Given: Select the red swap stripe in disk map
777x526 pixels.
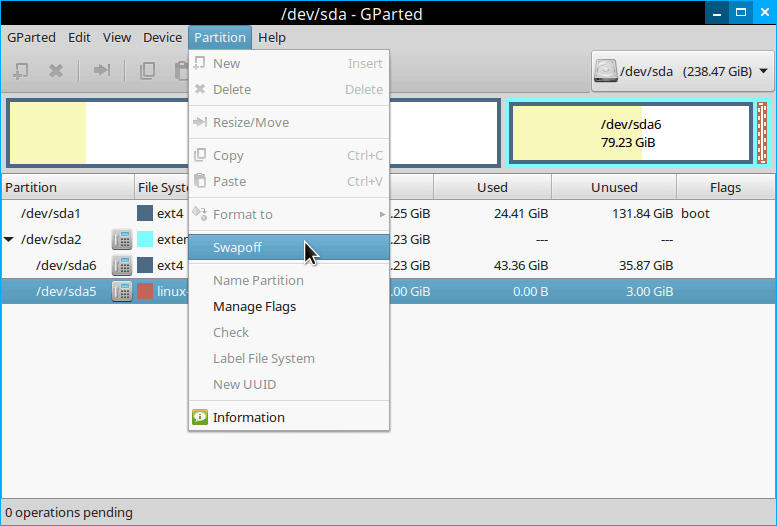Looking at the screenshot, I should coord(762,133).
